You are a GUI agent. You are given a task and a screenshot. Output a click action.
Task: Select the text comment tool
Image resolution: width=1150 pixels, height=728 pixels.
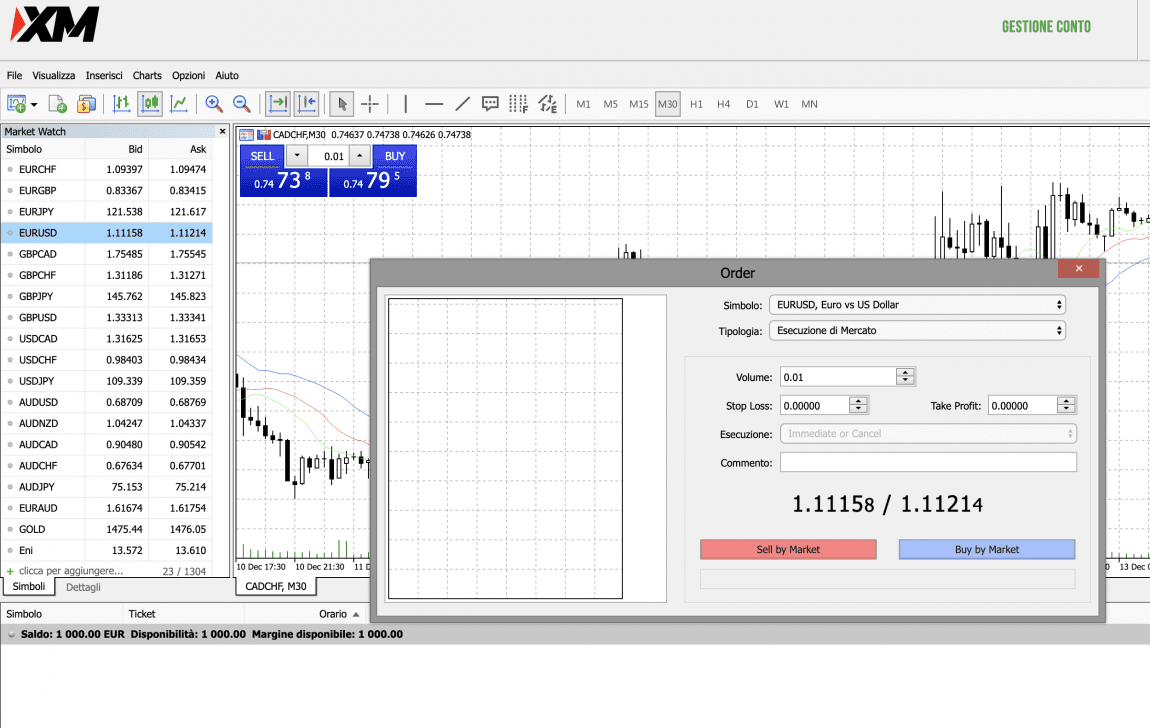pyautogui.click(x=490, y=103)
